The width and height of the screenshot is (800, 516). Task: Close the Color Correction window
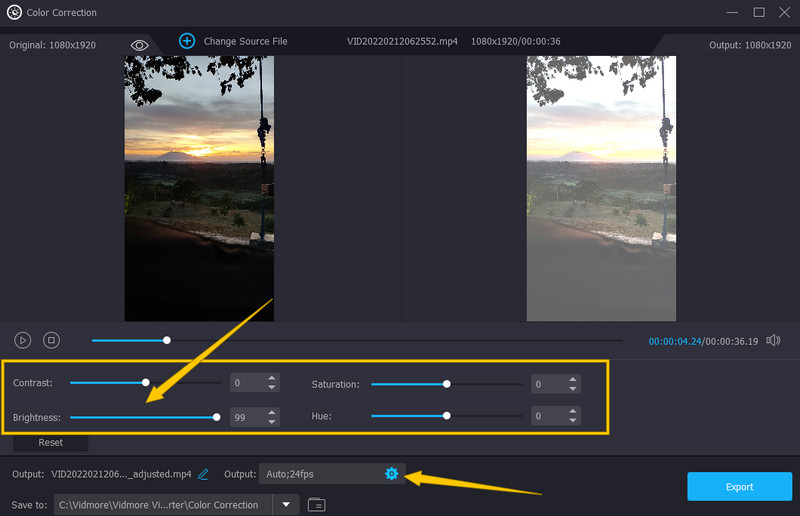[x=785, y=12]
